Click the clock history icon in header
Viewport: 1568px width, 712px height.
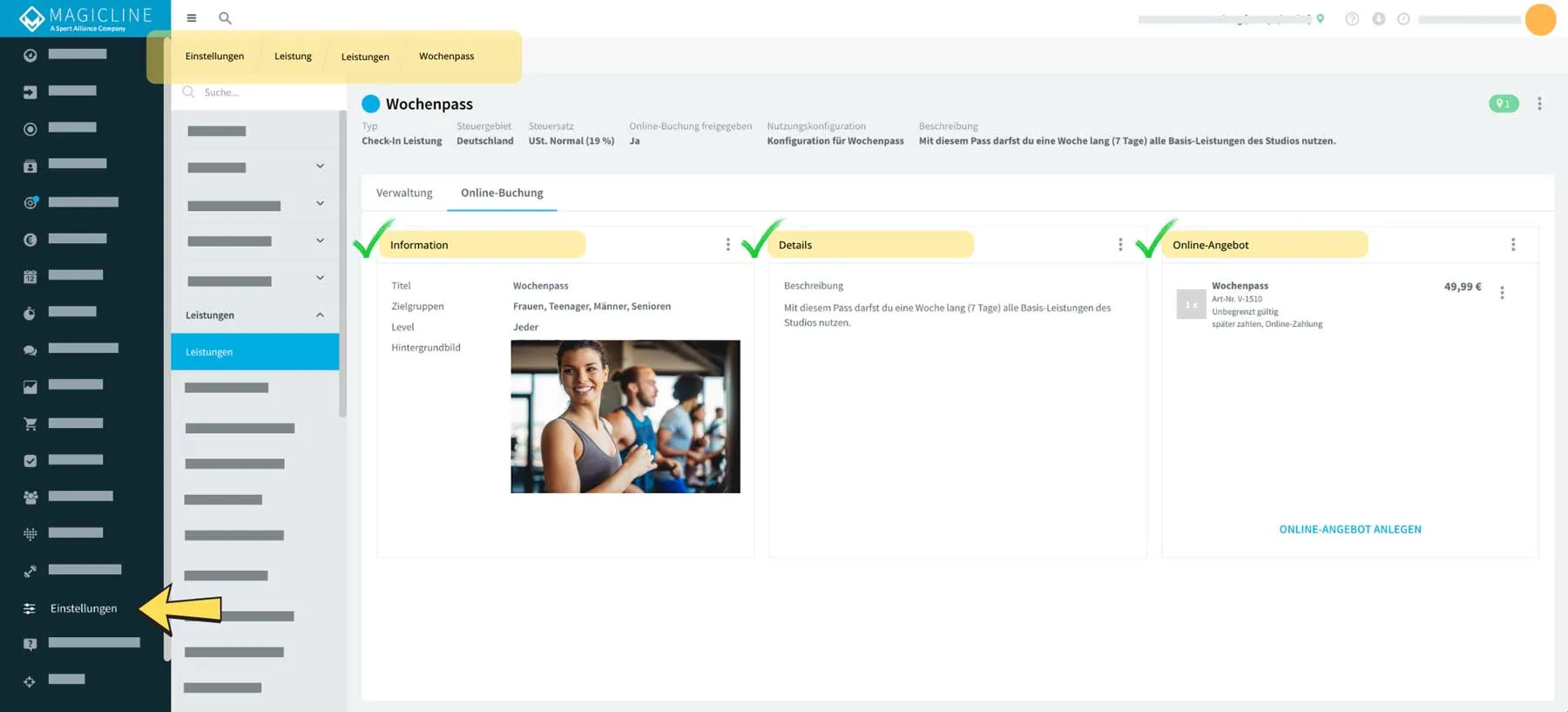(x=1403, y=19)
